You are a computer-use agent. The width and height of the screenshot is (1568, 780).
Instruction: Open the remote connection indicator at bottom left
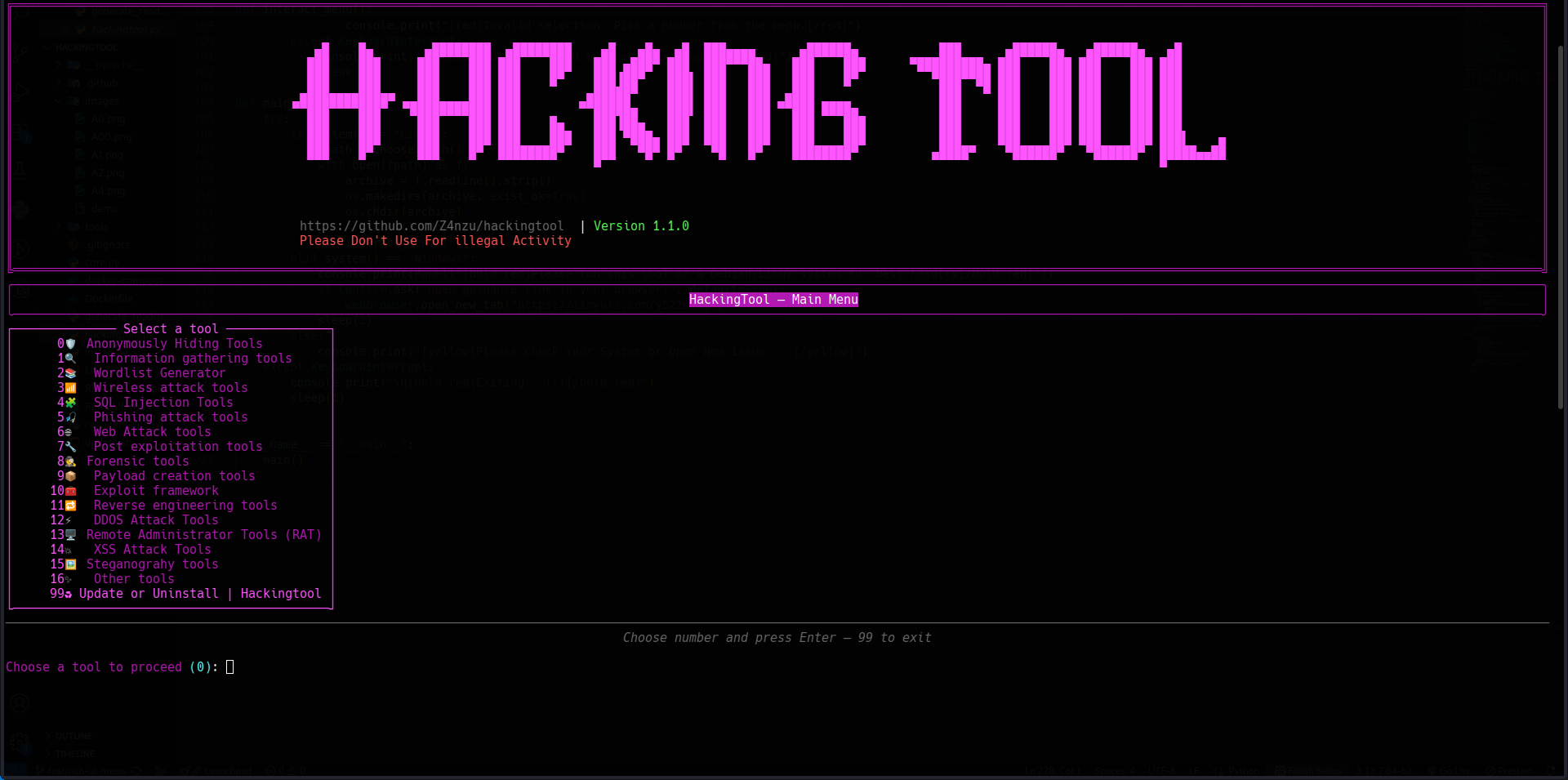12,771
